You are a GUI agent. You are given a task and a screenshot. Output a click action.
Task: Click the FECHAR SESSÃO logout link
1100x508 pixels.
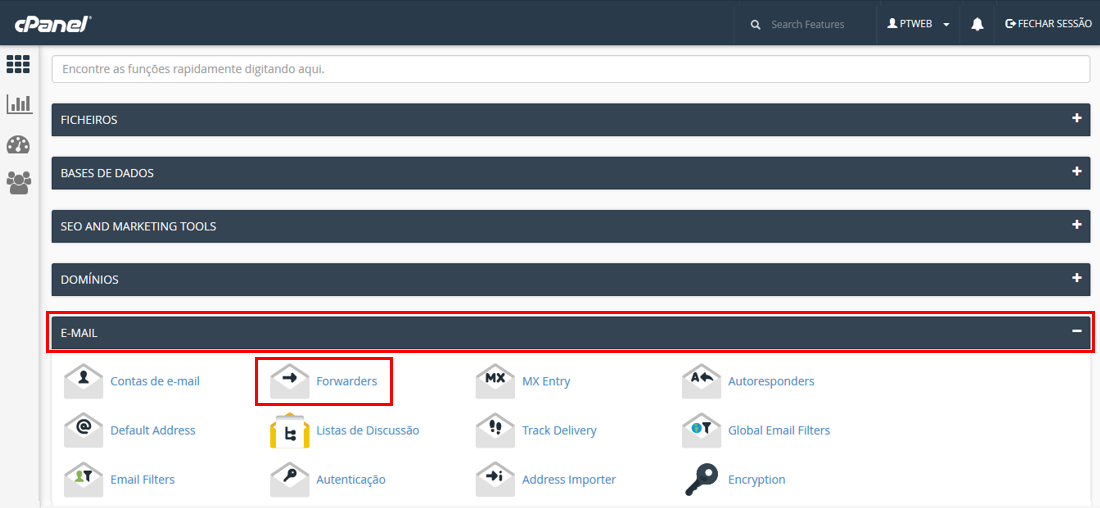[1048, 24]
